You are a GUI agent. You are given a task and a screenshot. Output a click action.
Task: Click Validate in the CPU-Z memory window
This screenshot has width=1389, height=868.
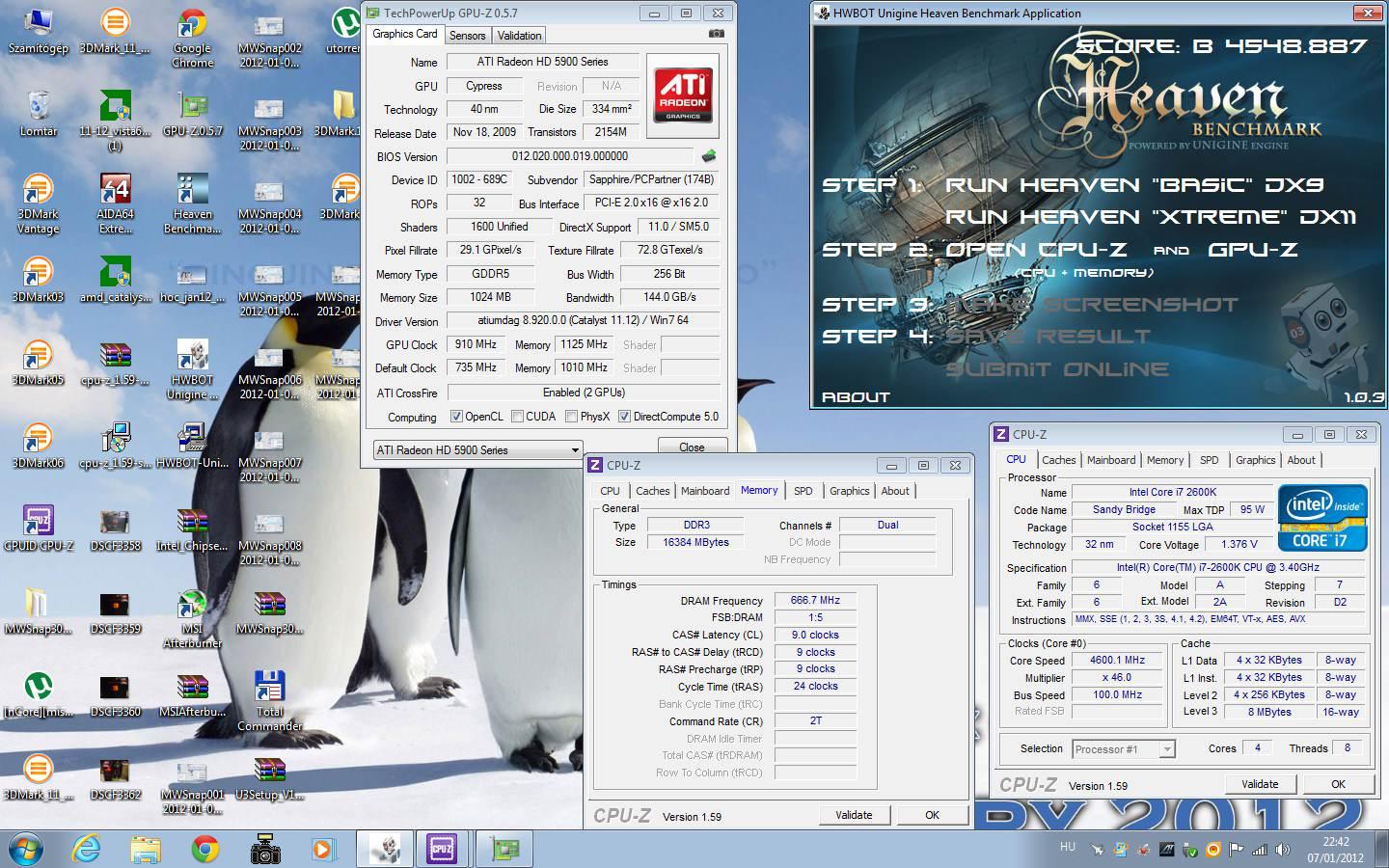tap(854, 815)
